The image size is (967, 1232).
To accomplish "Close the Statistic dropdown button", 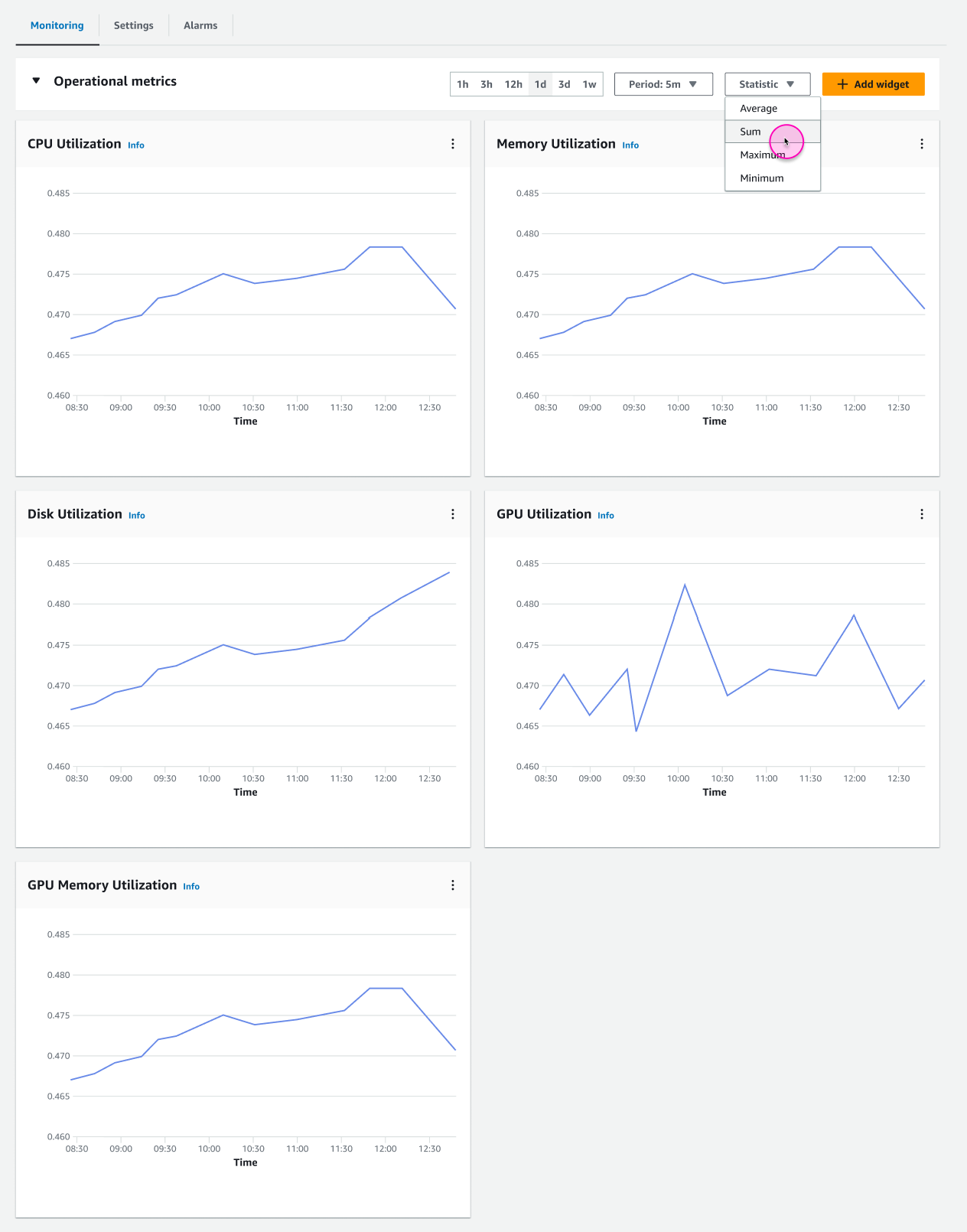I will click(767, 84).
